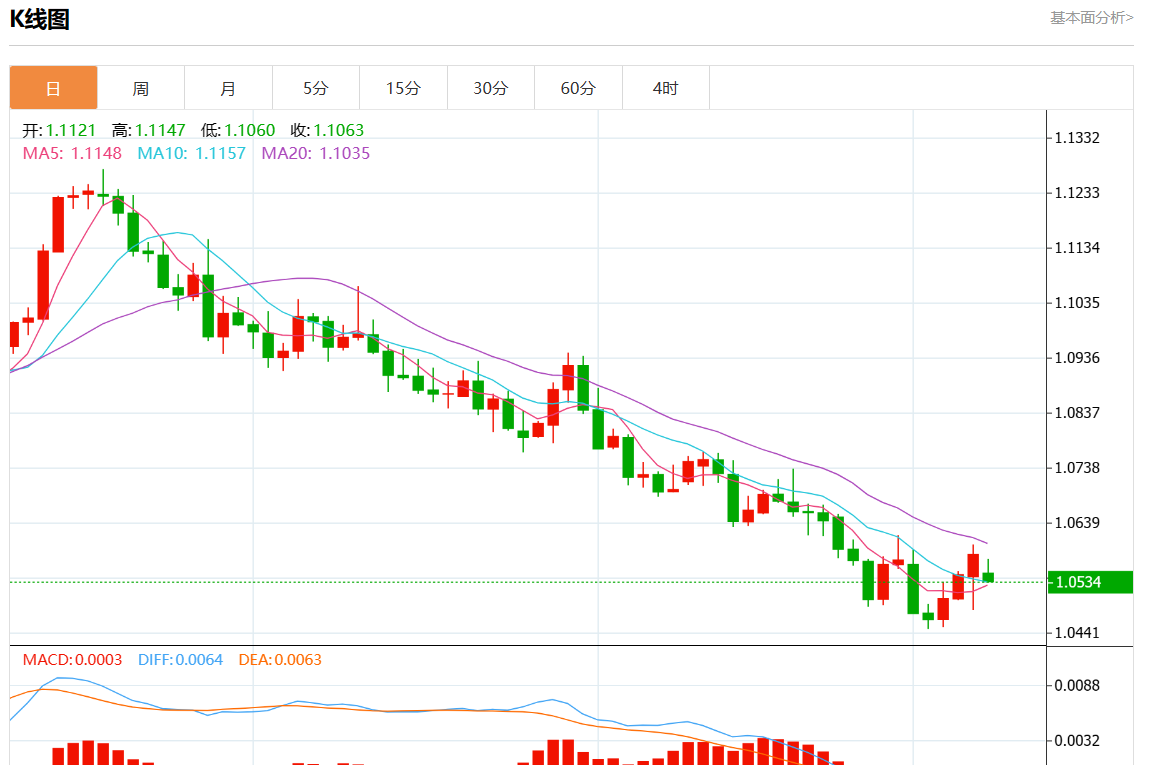Click the 1.0837 price axis label

(x=1077, y=413)
